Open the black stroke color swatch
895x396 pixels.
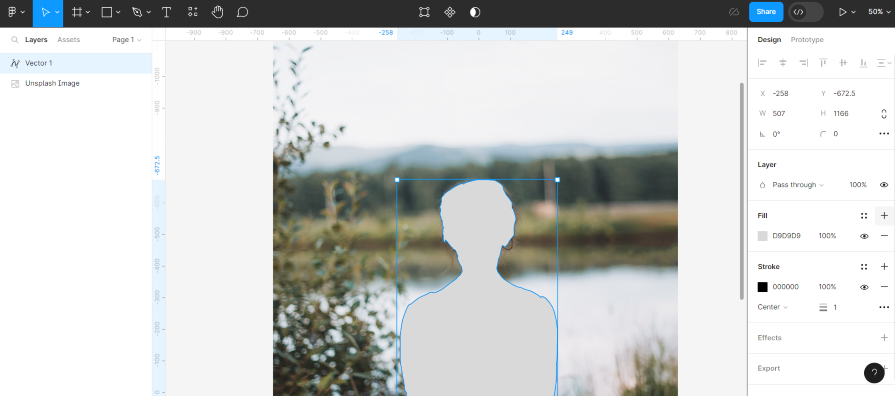[763, 287]
